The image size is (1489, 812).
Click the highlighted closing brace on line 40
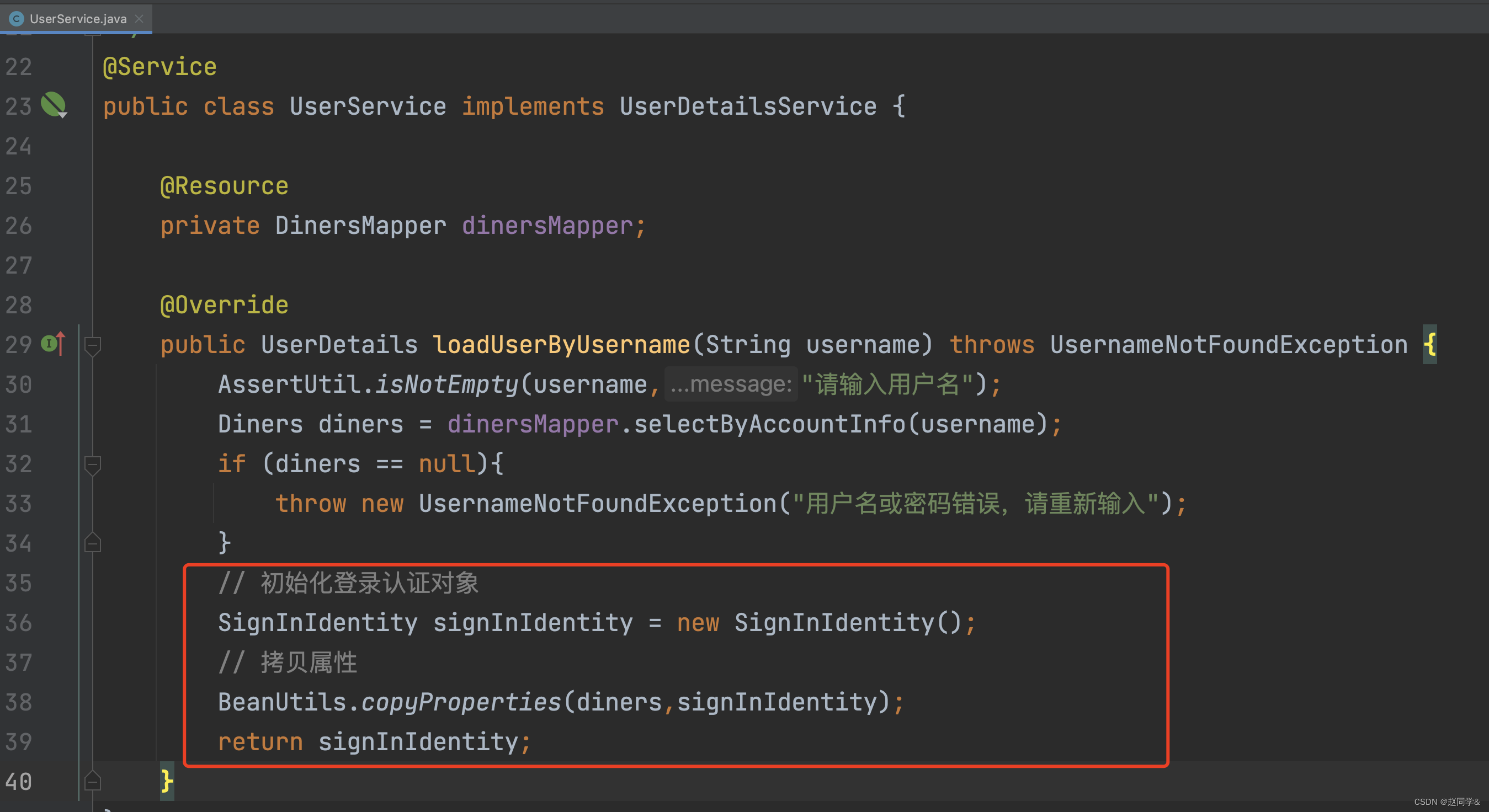click(x=167, y=781)
